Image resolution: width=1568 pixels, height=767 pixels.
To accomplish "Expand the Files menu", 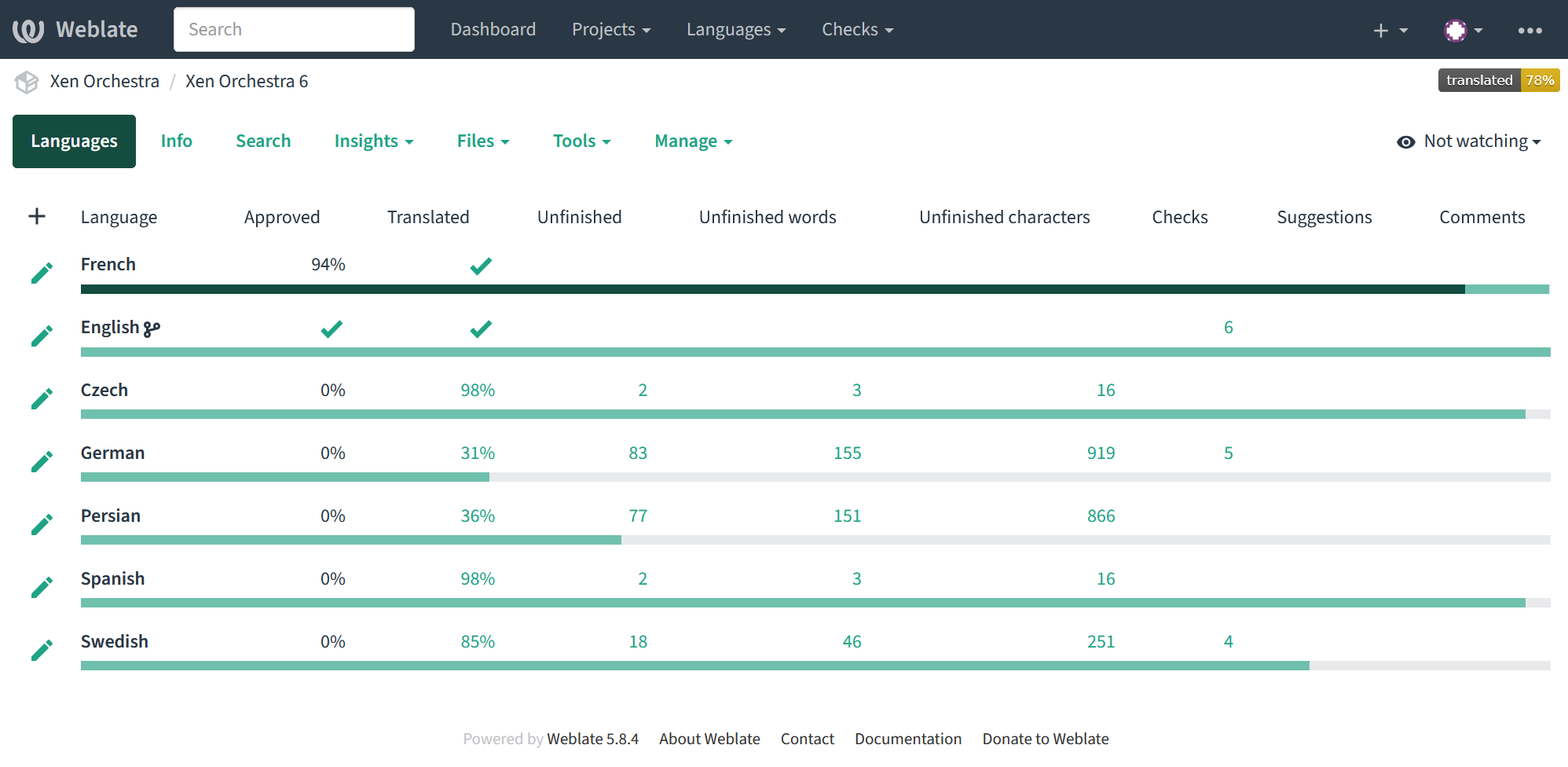I will pyautogui.click(x=483, y=141).
